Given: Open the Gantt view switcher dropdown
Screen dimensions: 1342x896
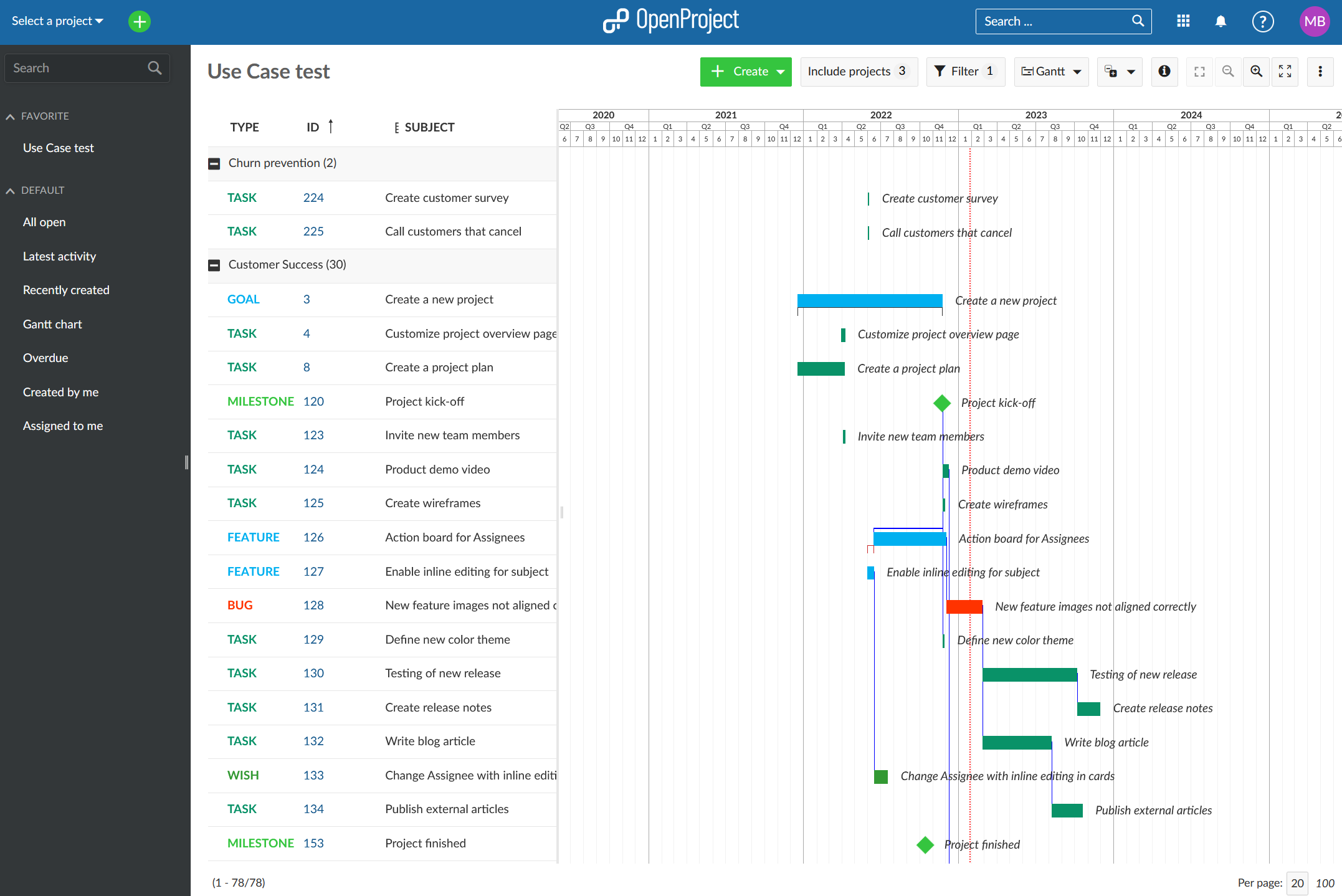Looking at the screenshot, I should tap(1051, 72).
